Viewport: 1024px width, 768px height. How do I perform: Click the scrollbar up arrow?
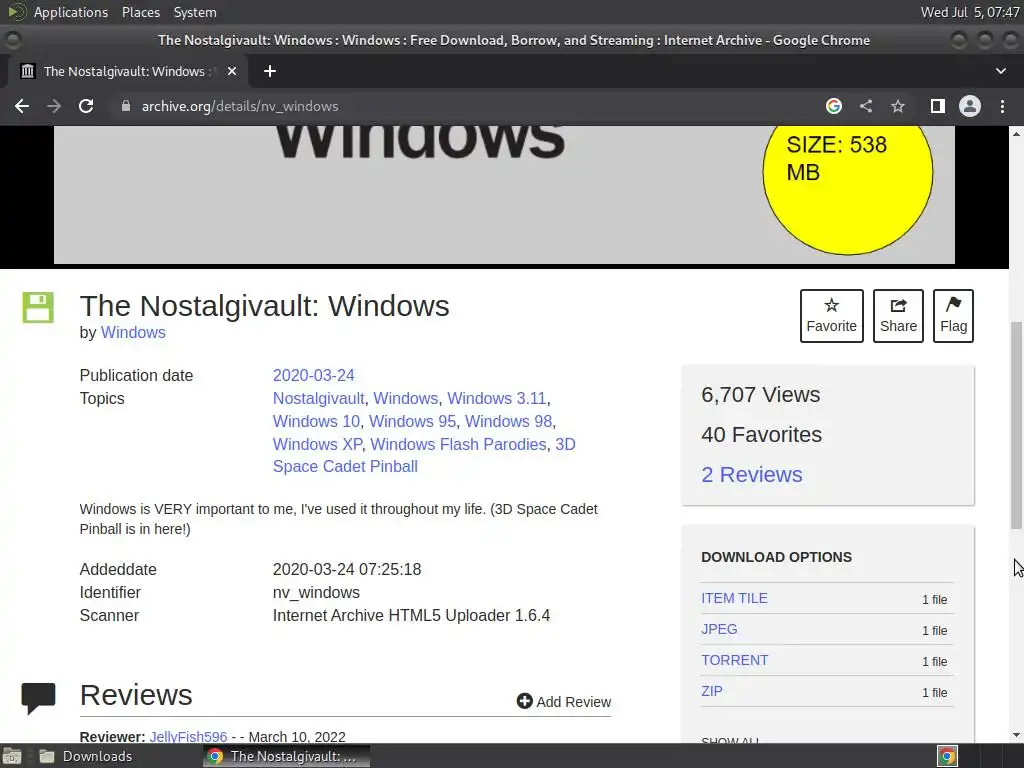click(1016, 133)
